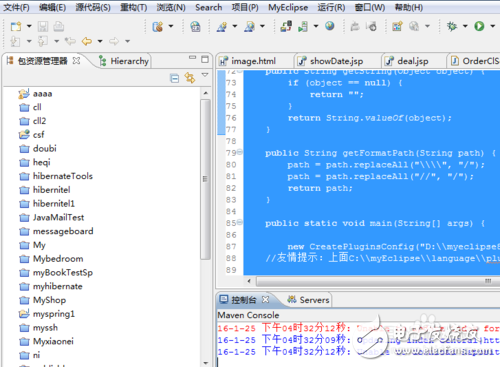Collapse the main method fold marker
Image resolution: width=500 pixels, height=367 pixels.
pos(239,222)
